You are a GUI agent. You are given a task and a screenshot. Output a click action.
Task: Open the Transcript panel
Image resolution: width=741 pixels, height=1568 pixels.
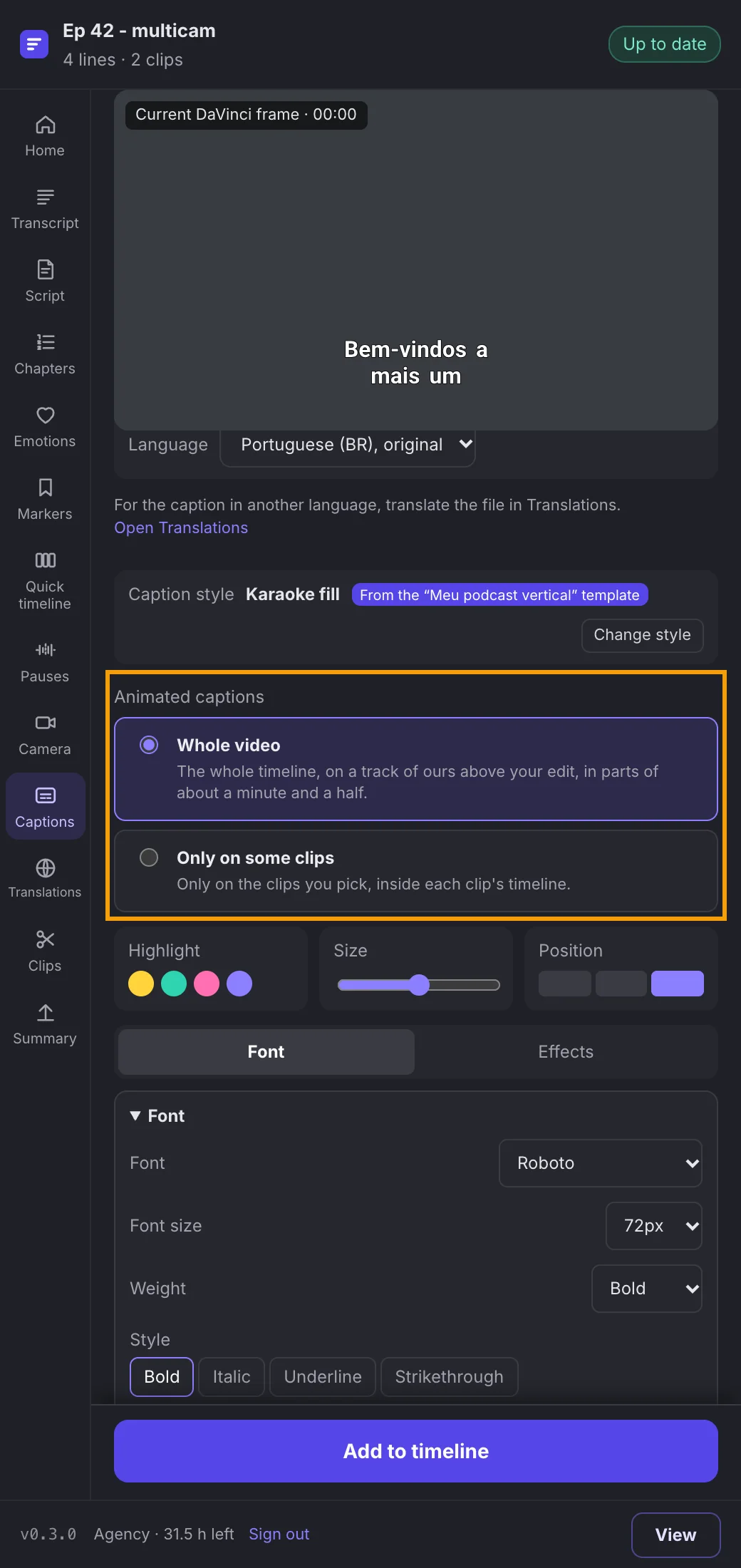pos(45,209)
